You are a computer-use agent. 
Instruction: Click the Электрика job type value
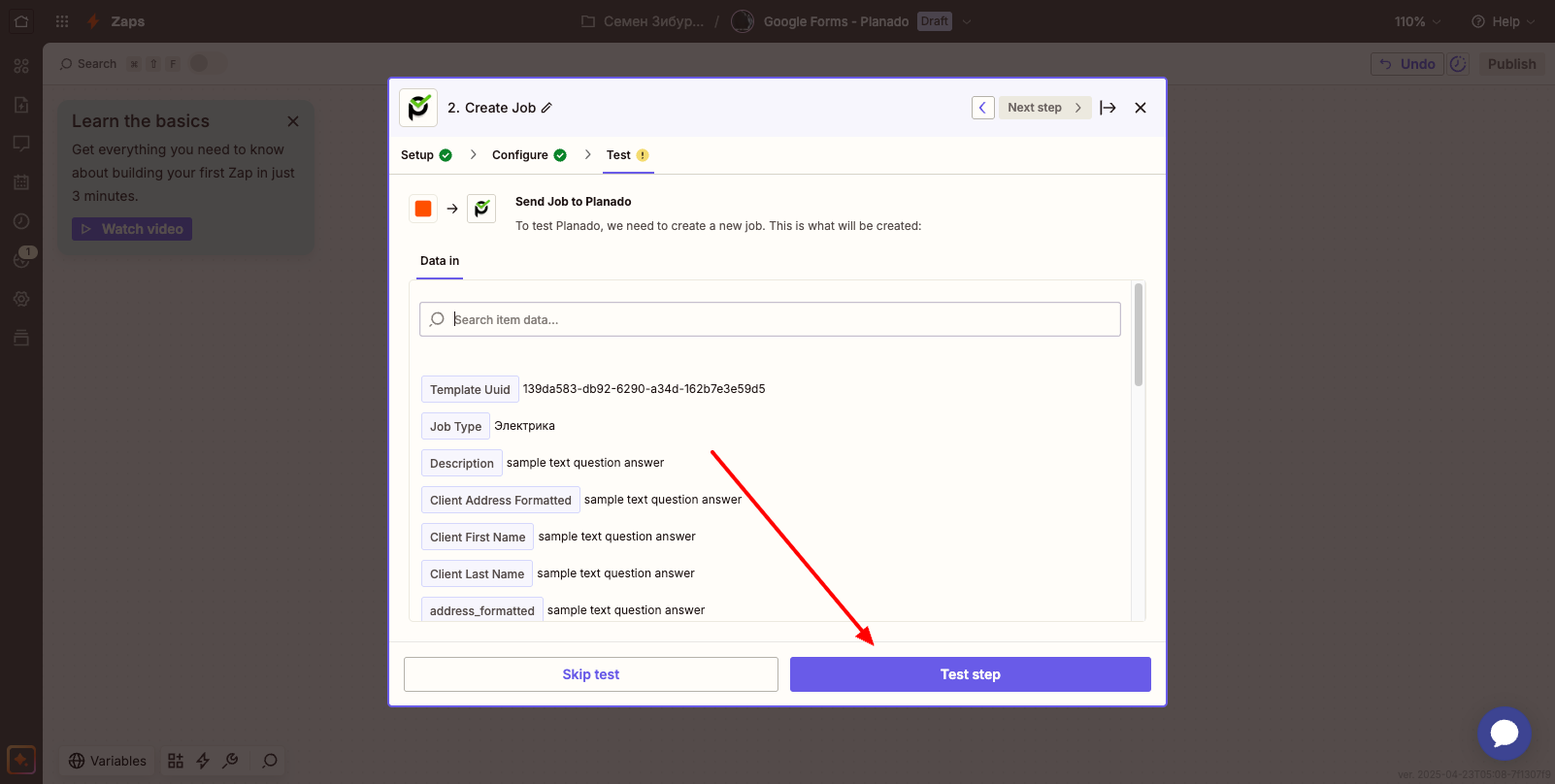[x=524, y=426]
